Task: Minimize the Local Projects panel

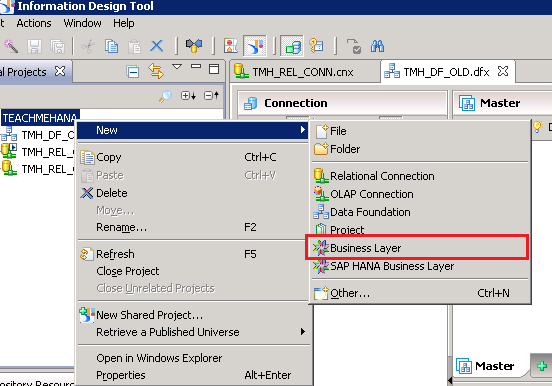Action: click(196, 67)
